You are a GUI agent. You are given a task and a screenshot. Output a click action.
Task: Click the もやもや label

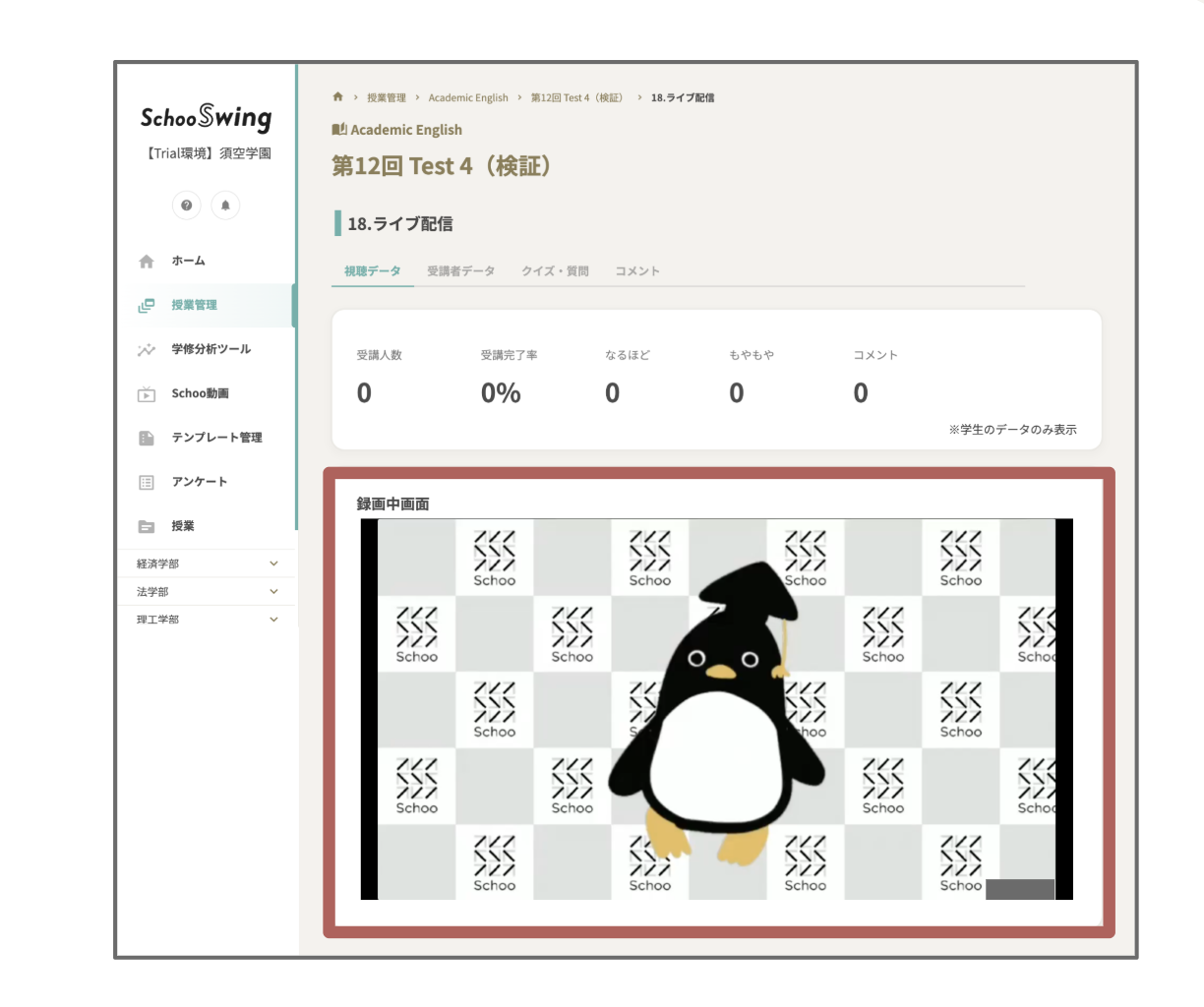pyautogui.click(x=752, y=355)
